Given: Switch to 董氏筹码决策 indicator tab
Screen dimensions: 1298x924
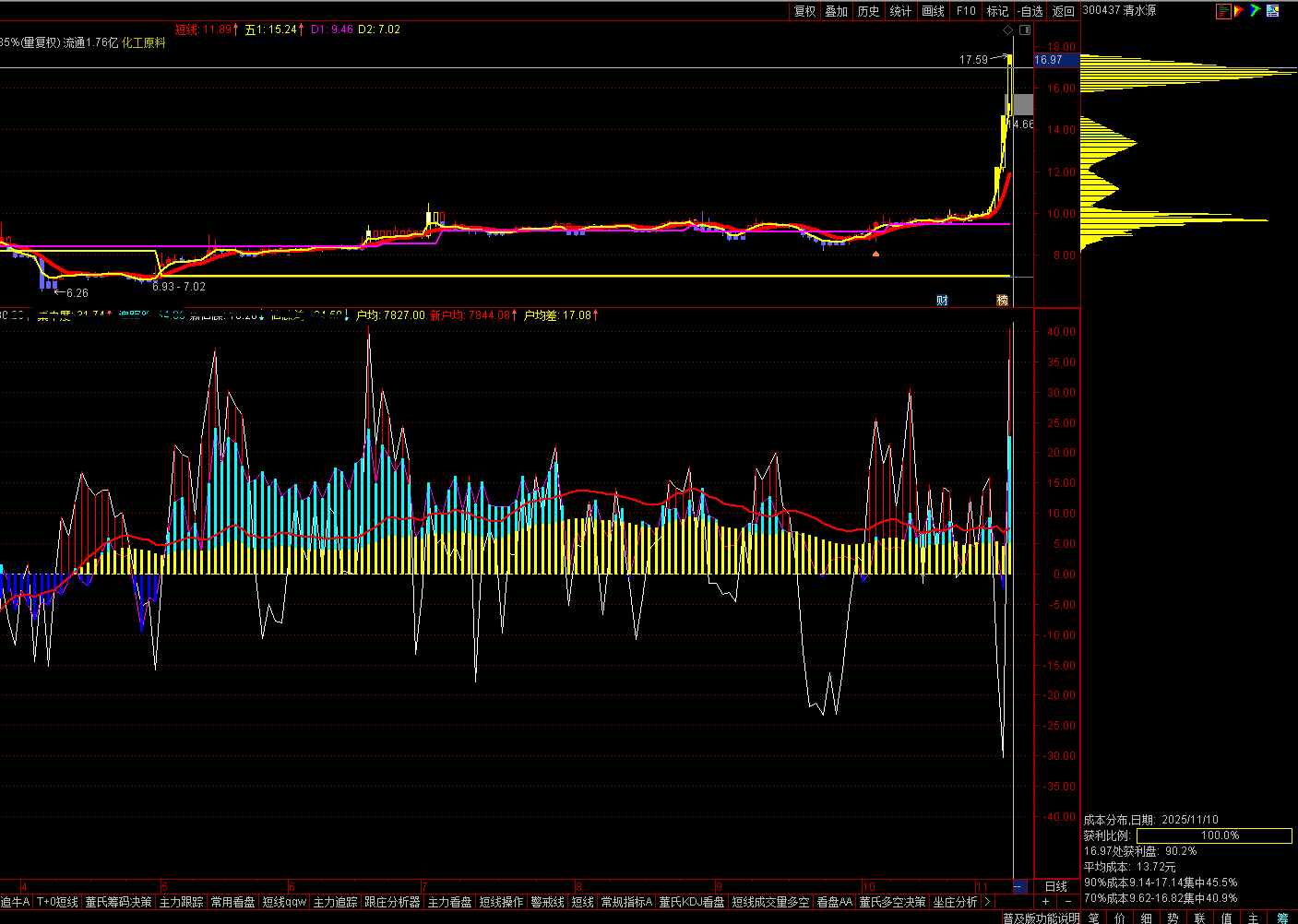Looking at the screenshot, I should click(x=118, y=902).
